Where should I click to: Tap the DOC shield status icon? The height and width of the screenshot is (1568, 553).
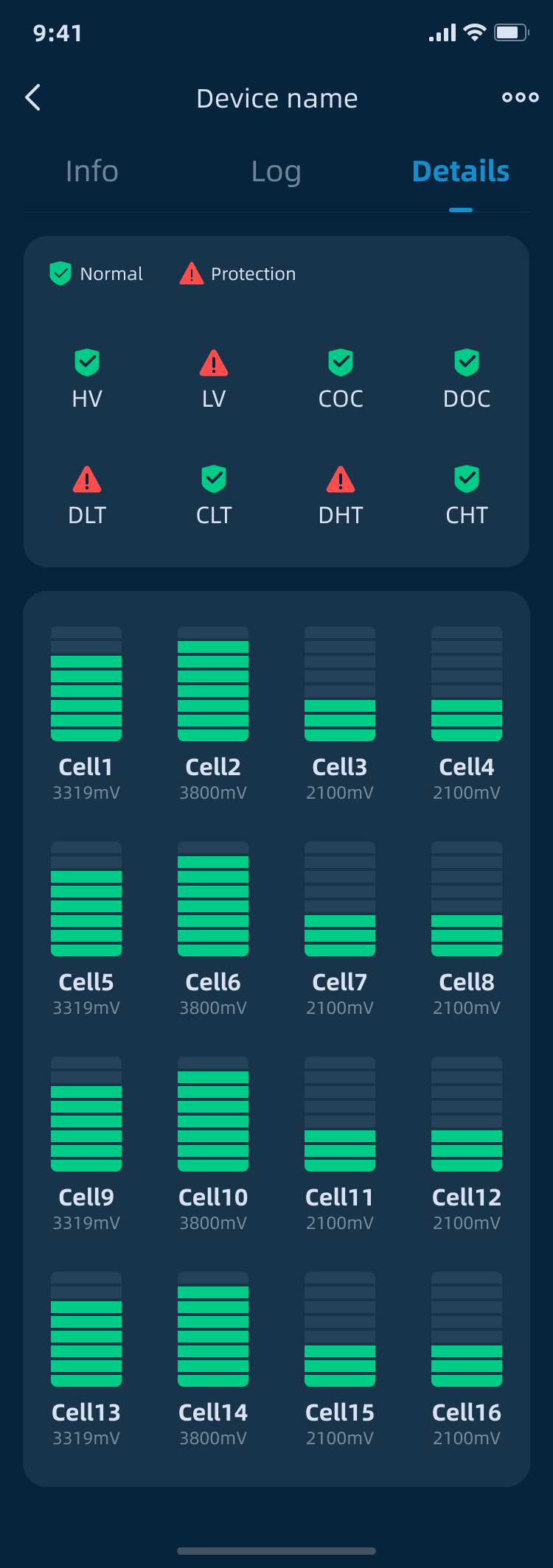coord(467,363)
